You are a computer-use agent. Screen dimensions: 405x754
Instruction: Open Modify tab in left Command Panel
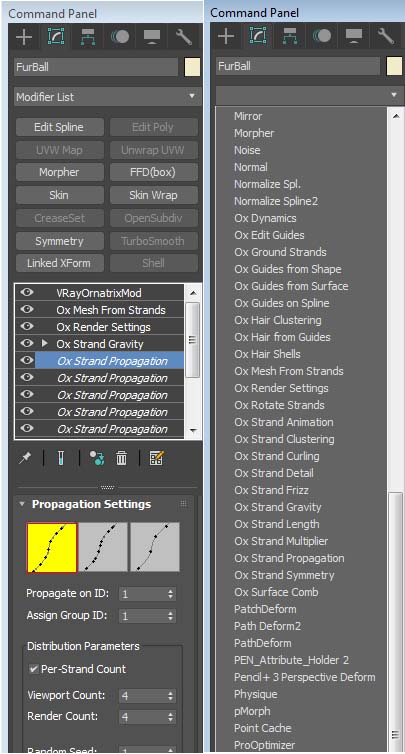click(x=56, y=37)
